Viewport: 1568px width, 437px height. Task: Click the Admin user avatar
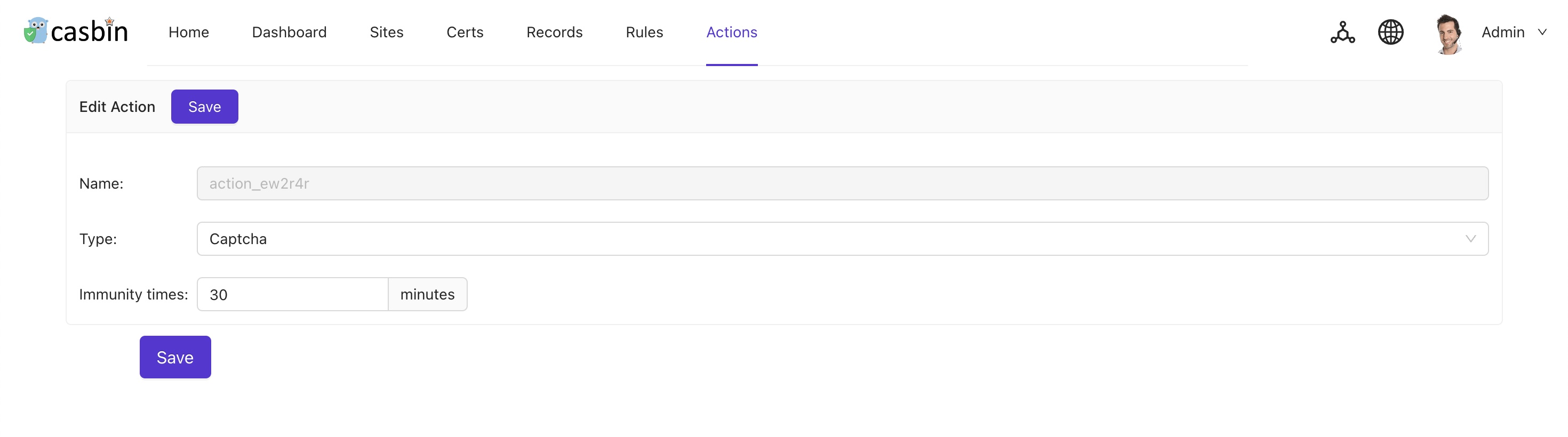pos(1449,34)
